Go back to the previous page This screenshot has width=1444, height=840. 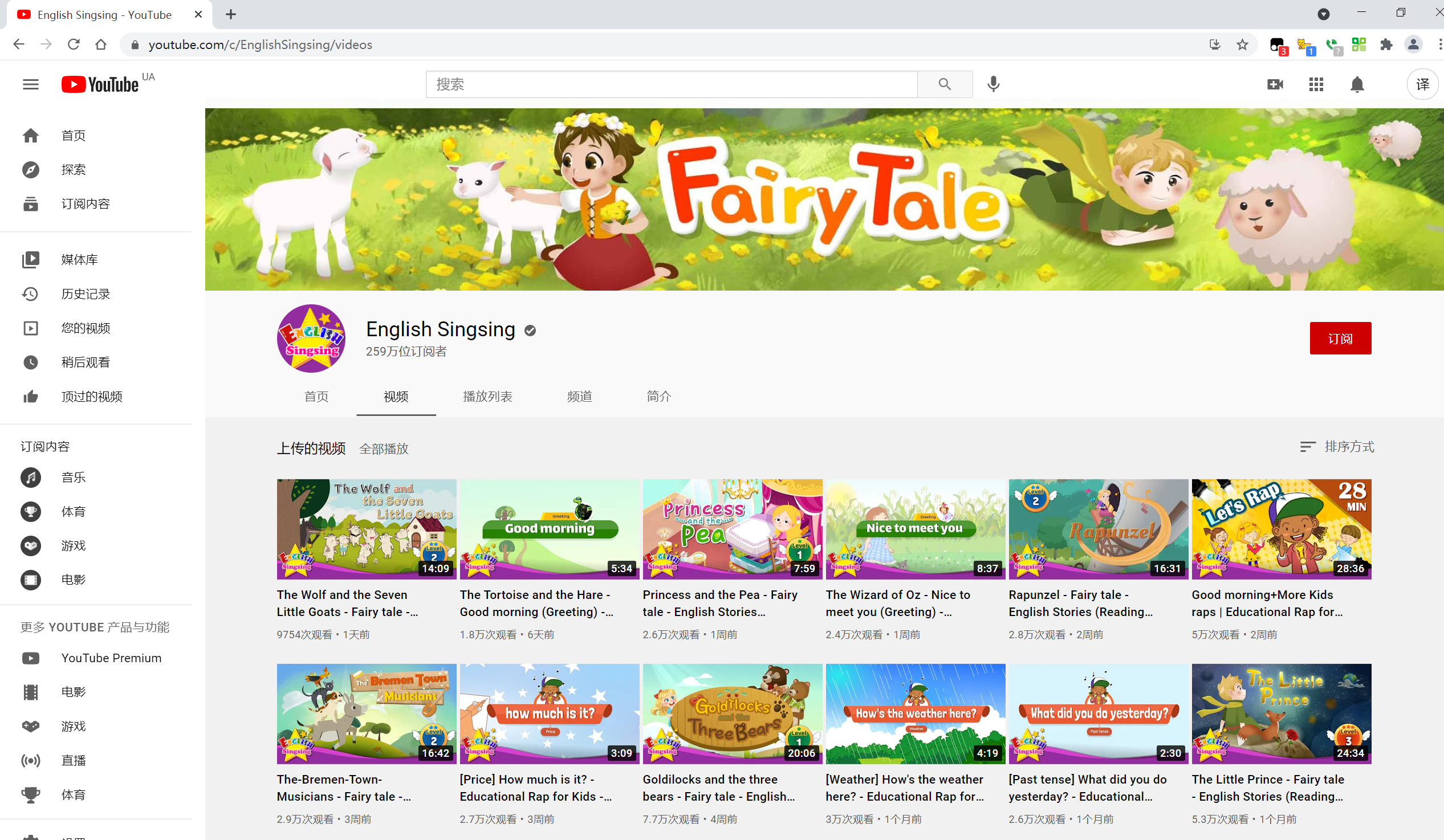19,44
